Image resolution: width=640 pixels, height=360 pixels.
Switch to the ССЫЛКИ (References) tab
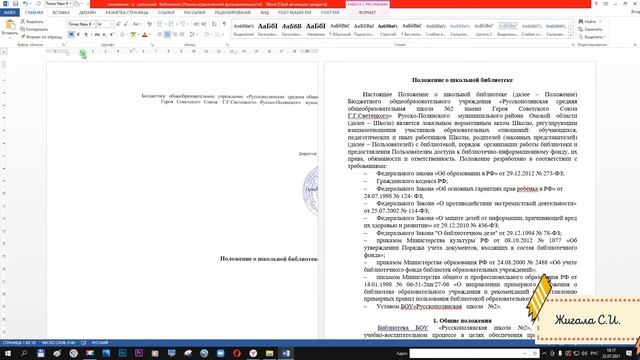[166, 13]
